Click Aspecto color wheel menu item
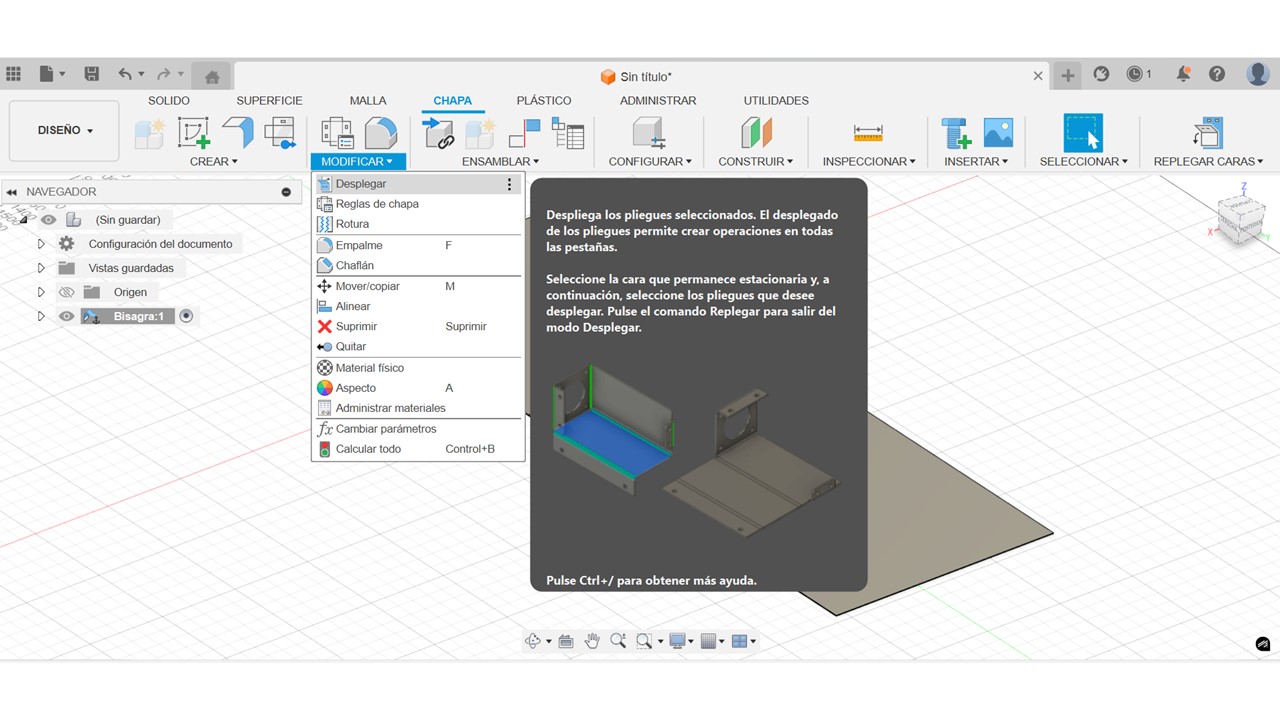The width and height of the screenshot is (1280, 720). click(x=355, y=388)
